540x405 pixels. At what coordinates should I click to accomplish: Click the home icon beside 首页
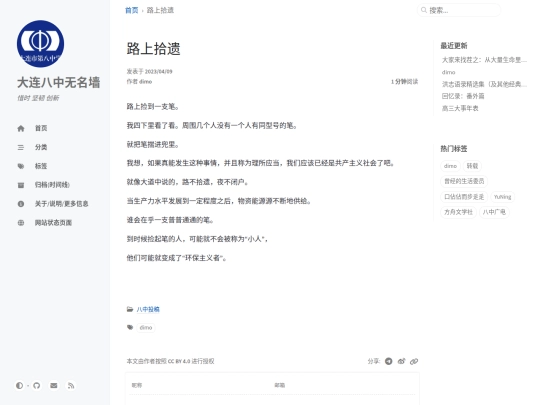coord(21,128)
